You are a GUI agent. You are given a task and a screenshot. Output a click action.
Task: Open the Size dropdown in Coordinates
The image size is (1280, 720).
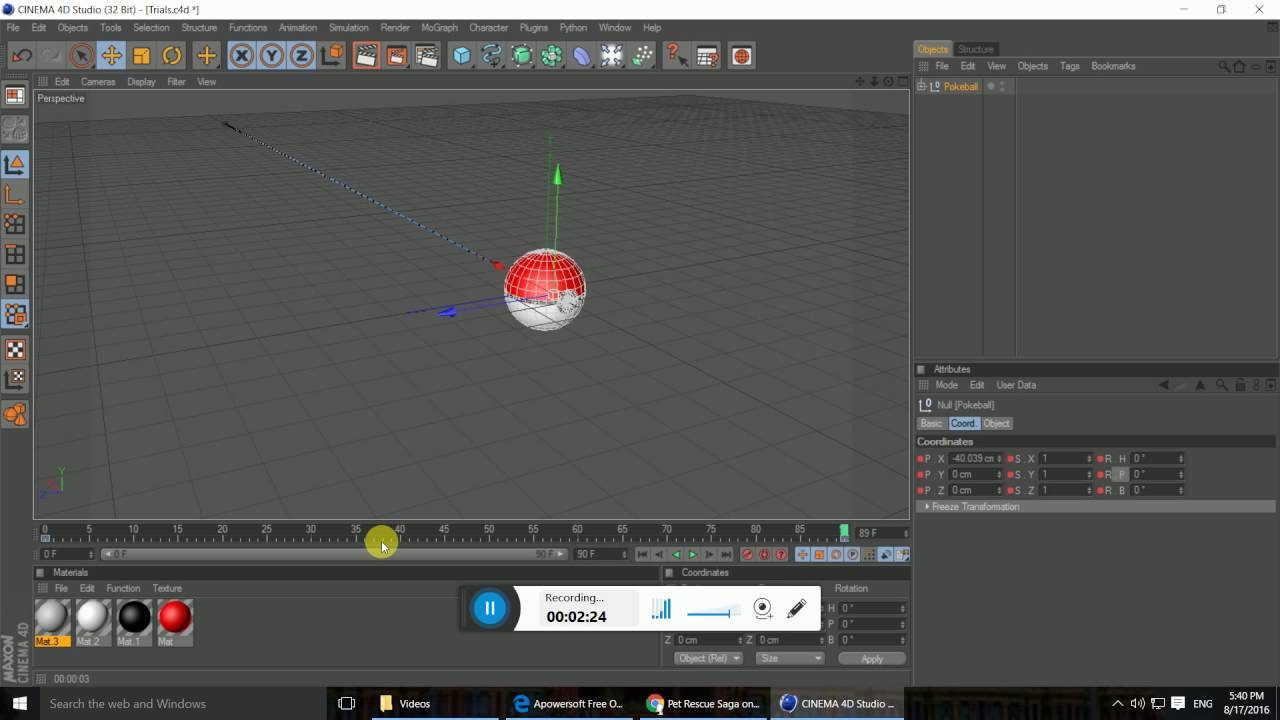tap(790, 658)
